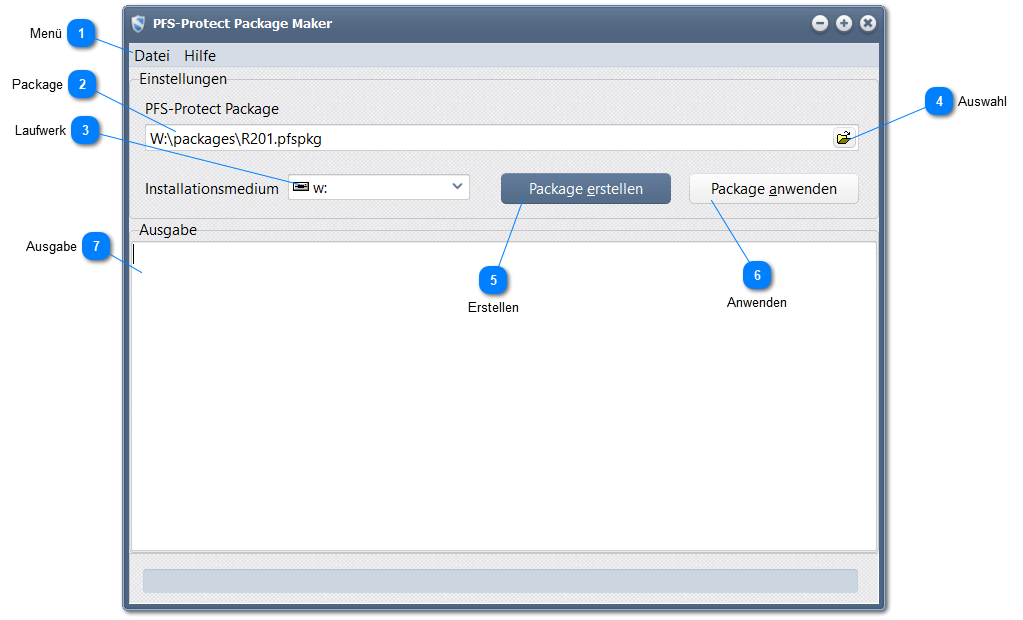This screenshot has height=620, width=1023.
Task: Open the folder browse icon for package selection
Action: [843, 138]
